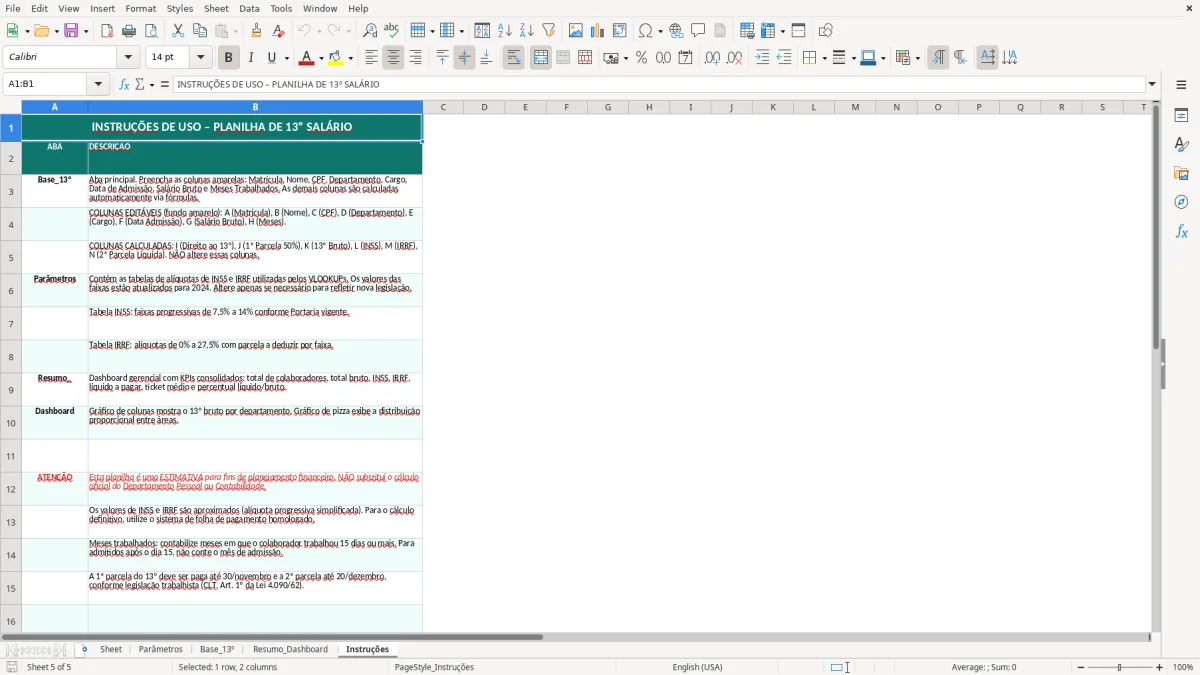
Task: Increase indent
Action: [x=762, y=58]
